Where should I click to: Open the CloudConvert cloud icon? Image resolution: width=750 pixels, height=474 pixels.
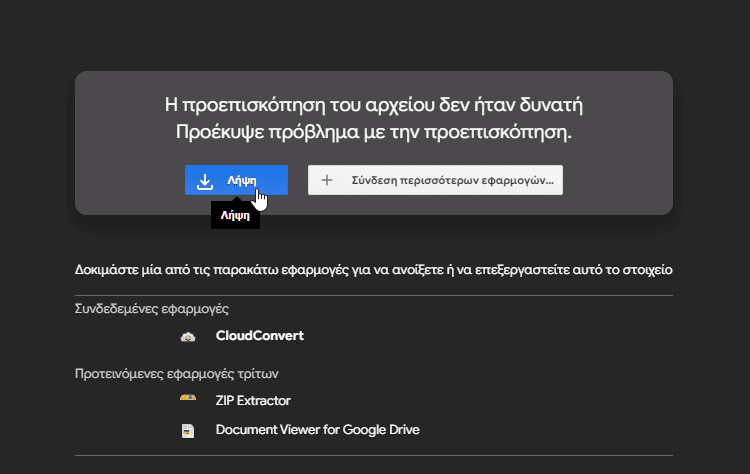coord(188,337)
